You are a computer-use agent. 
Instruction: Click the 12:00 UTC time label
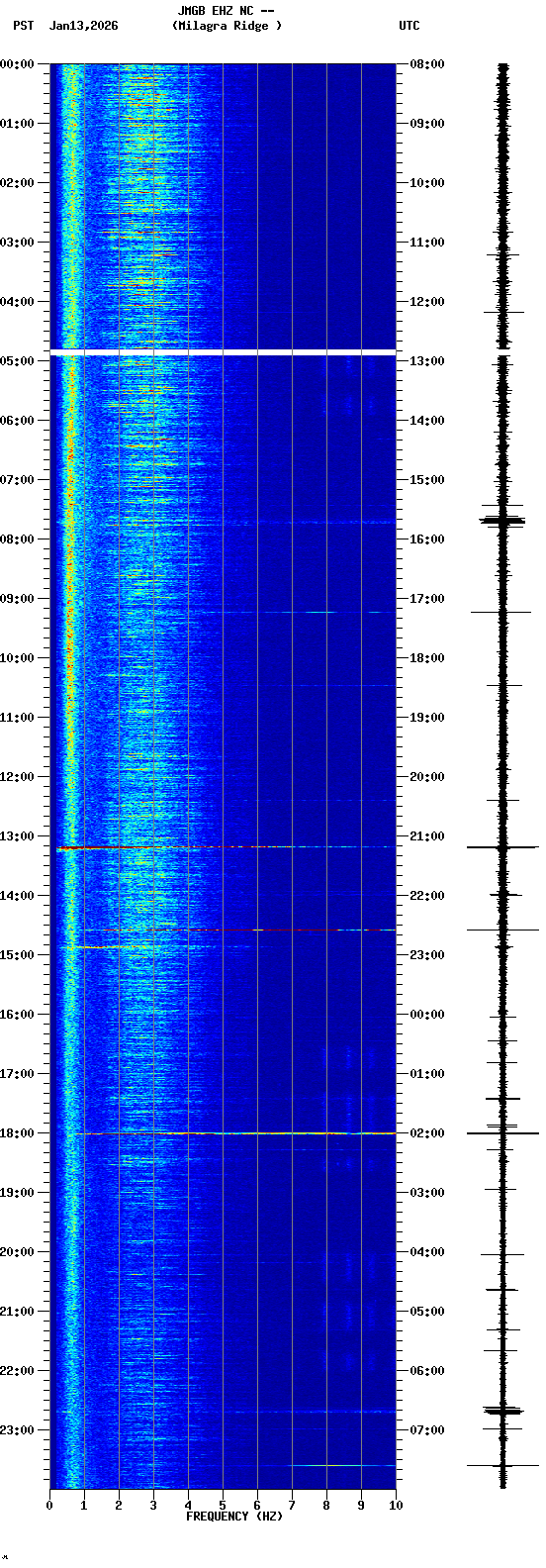(x=427, y=302)
